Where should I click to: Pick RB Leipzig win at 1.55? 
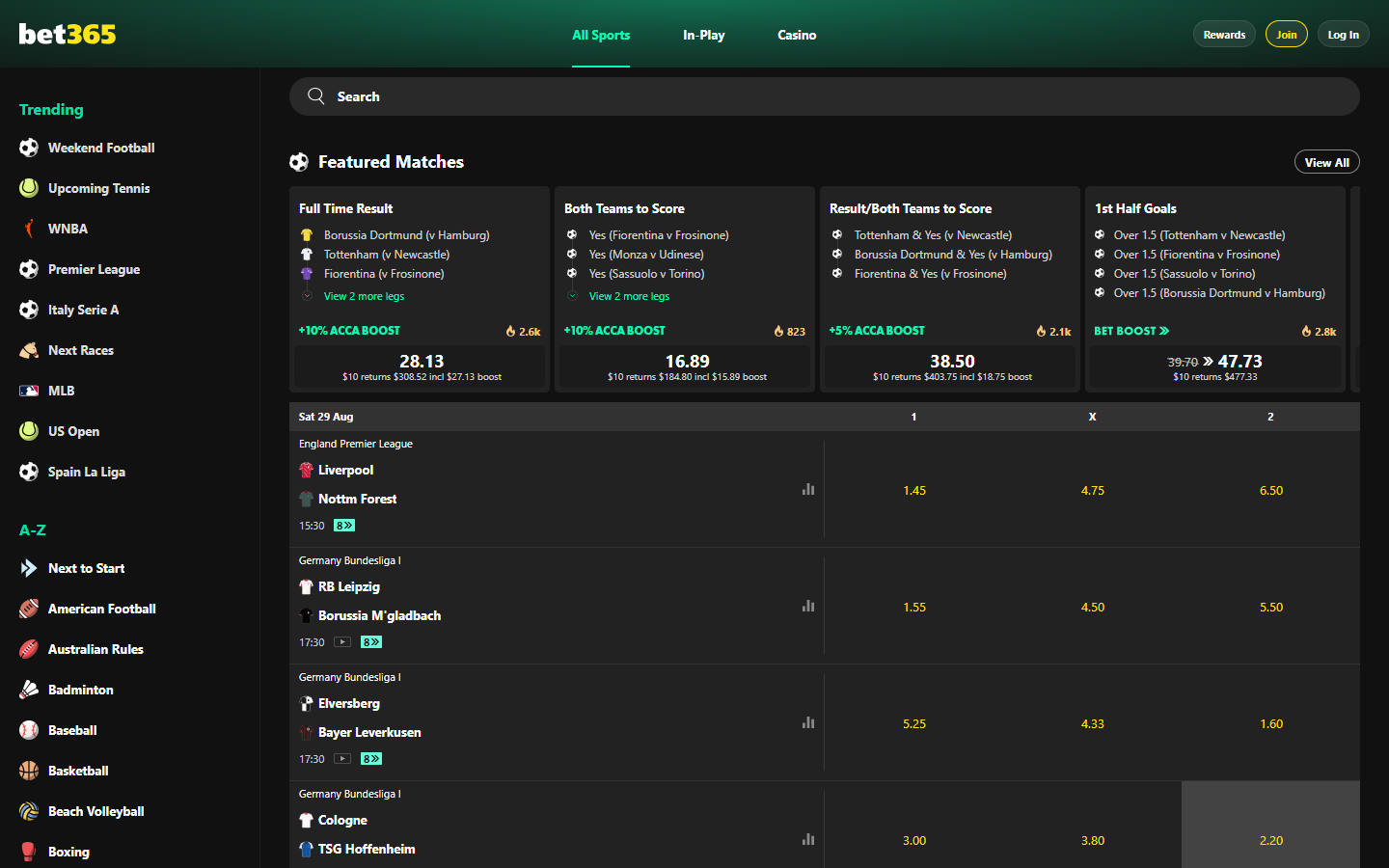(914, 607)
